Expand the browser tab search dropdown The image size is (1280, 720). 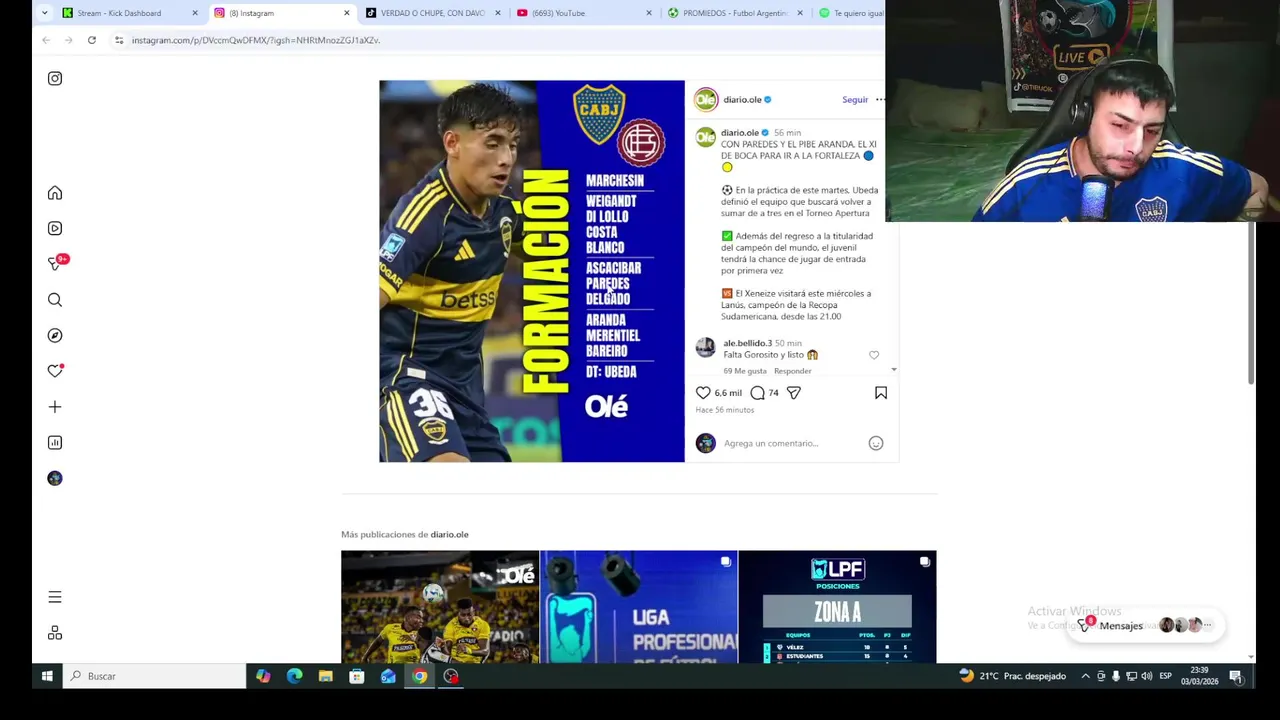(x=44, y=13)
